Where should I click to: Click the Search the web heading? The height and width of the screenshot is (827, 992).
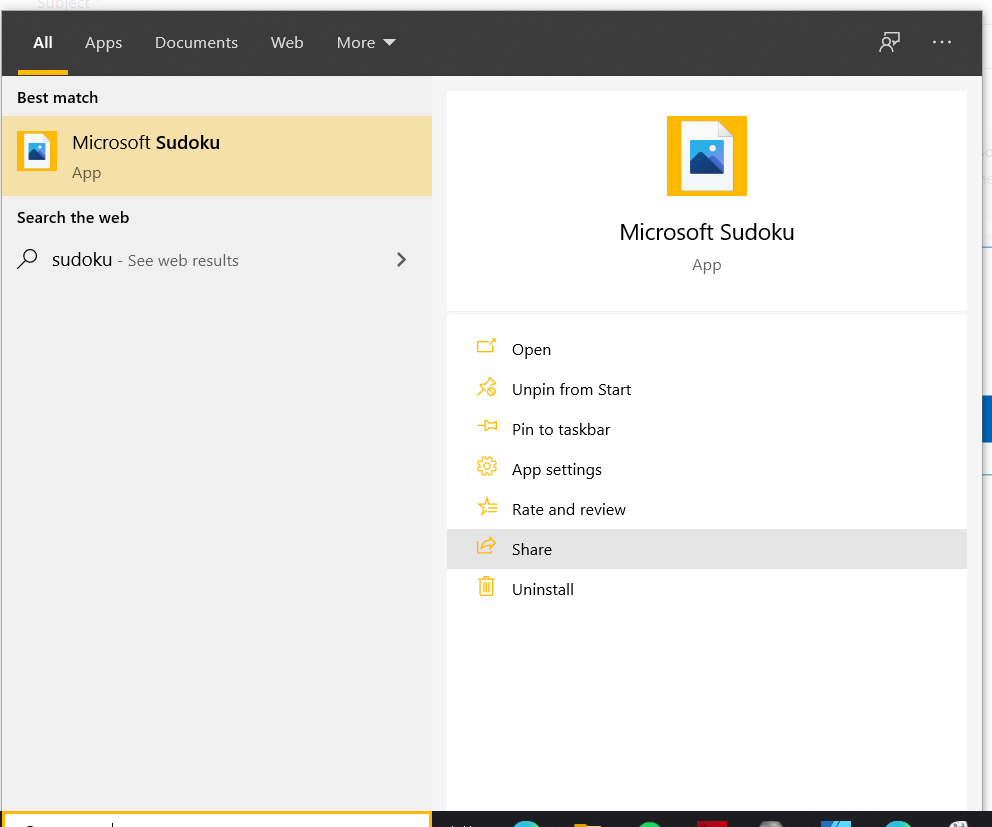point(73,218)
